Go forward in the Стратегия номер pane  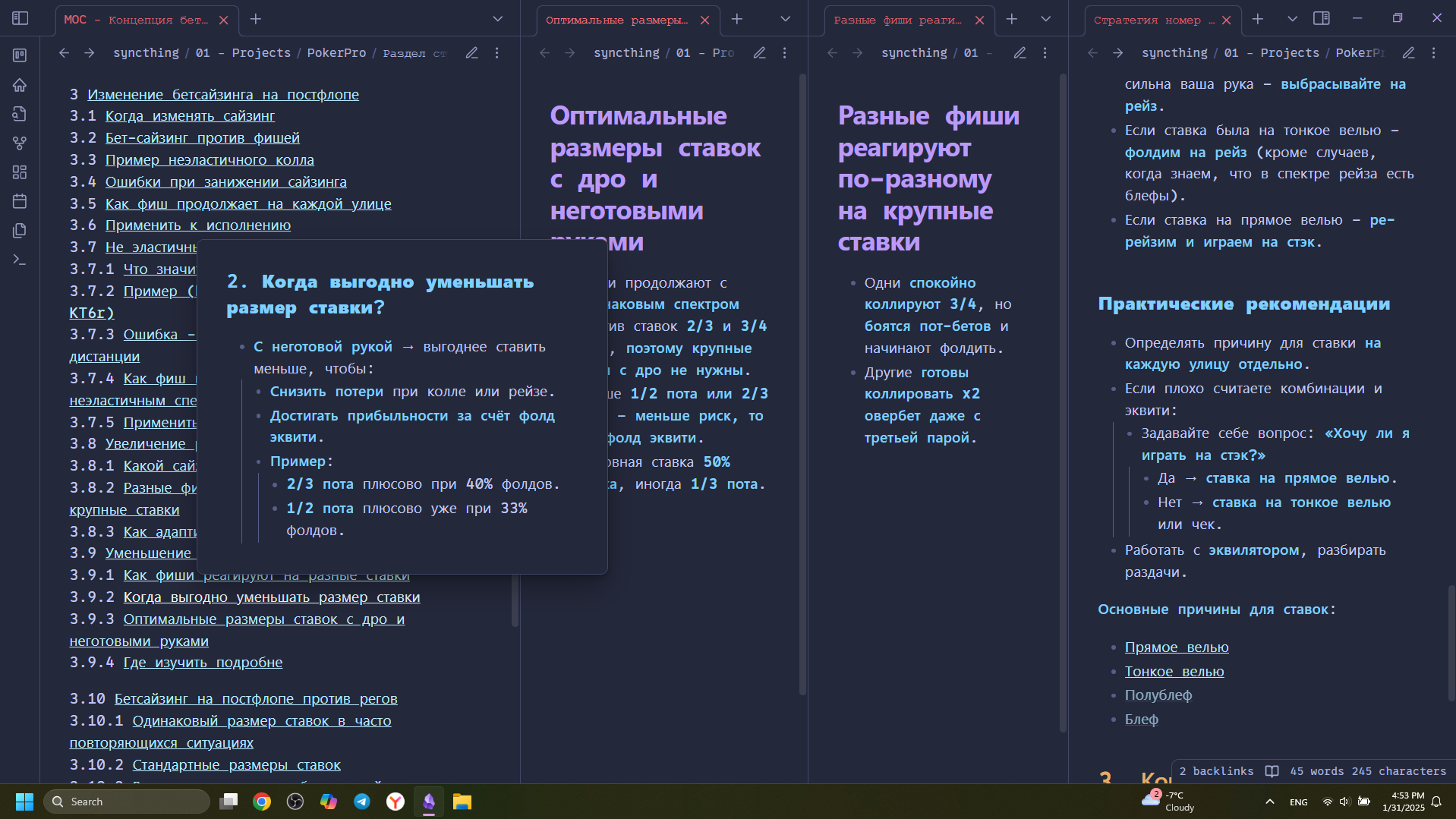click(x=1117, y=52)
